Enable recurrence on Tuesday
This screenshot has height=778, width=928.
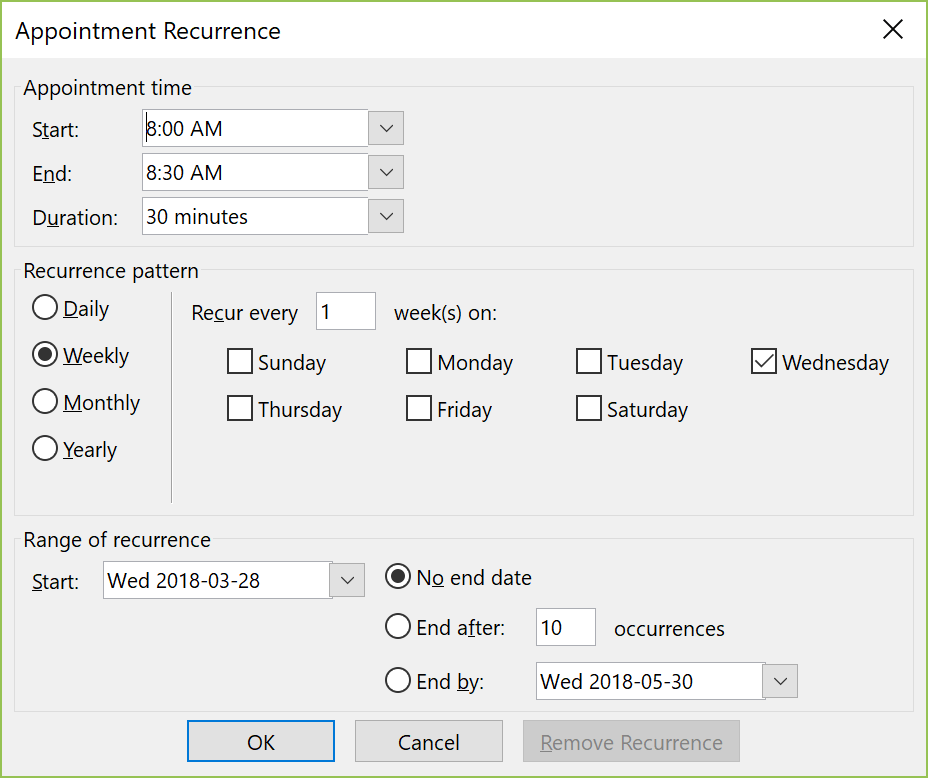coord(588,362)
